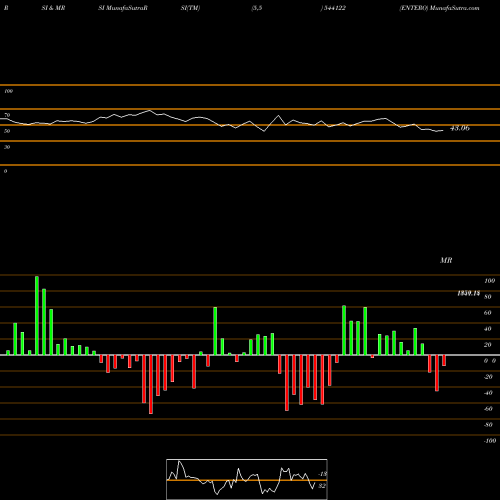The width and height of the screenshot is (500, 500).
Task: Click the '(5,5' parameter text in header
Action: 257,8
